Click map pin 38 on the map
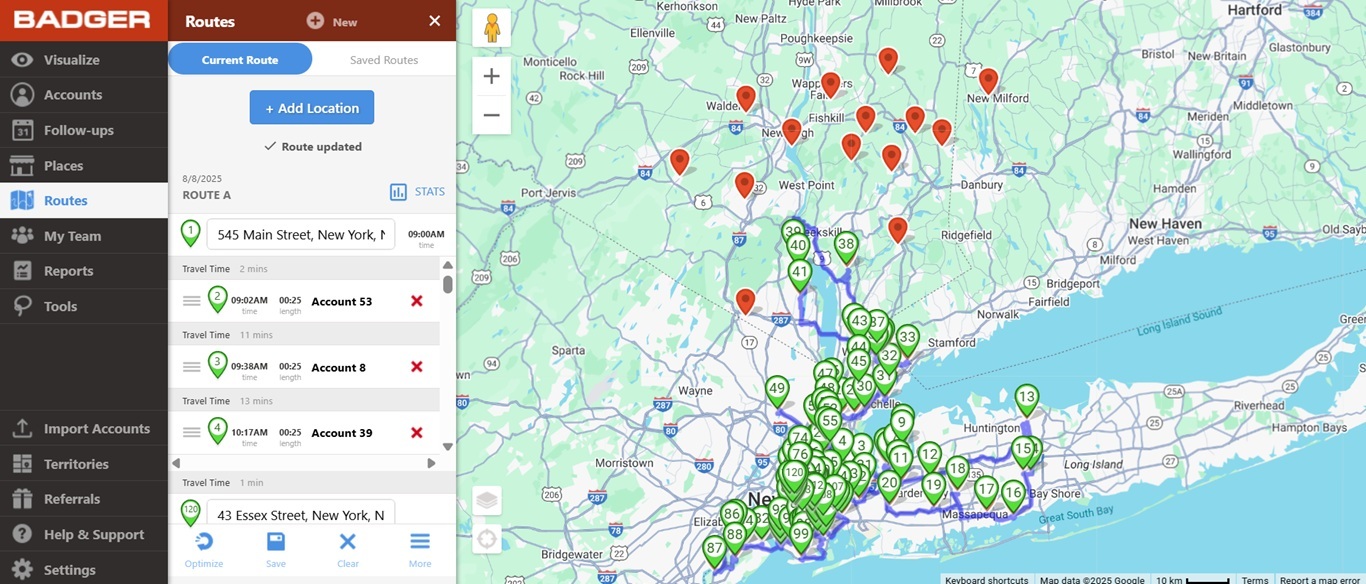The height and width of the screenshot is (584, 1366). [846, 247]
